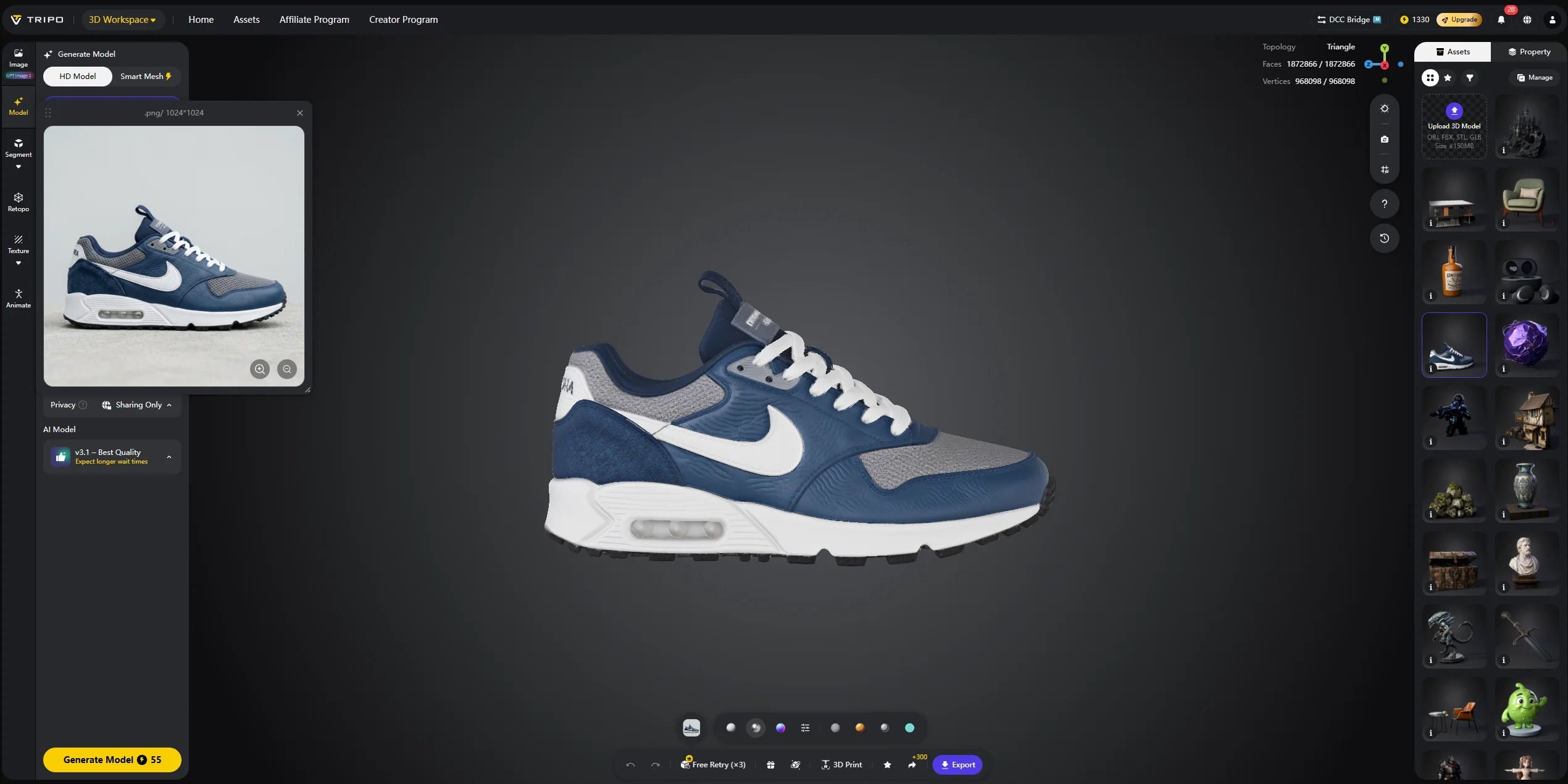Screen dimensions: 1568x784
Task: Open the Affiliate Program page
Action: pyautogui.click(x=314, y=20)
